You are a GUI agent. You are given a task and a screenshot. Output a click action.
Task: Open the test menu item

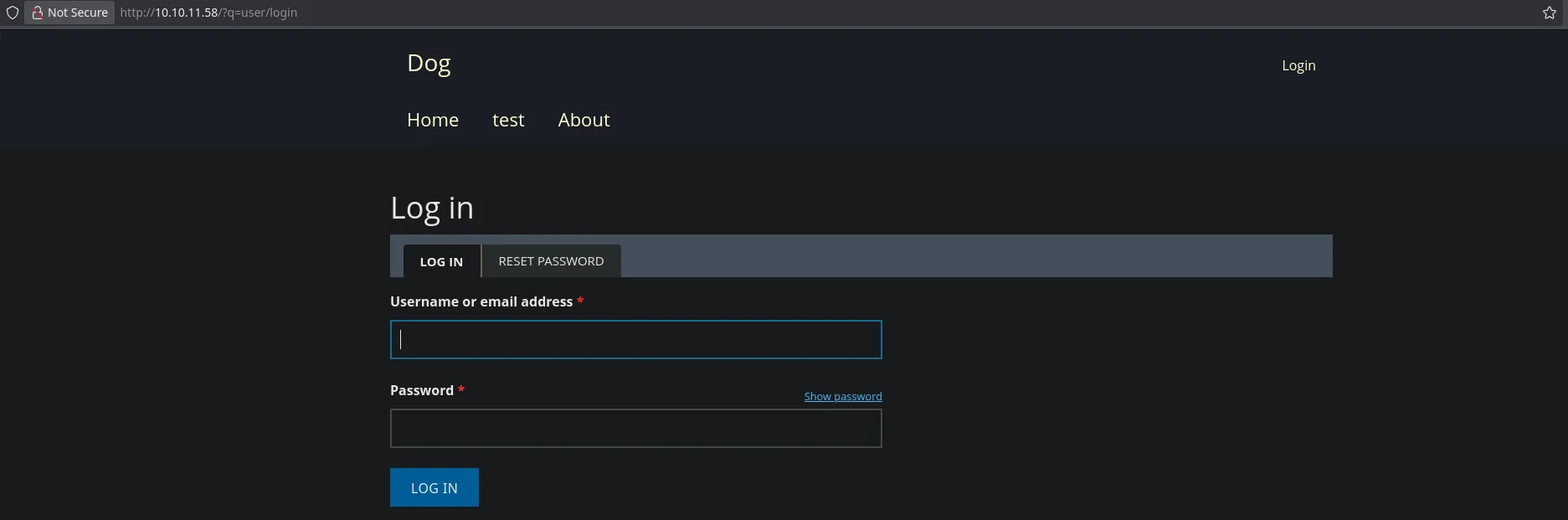pos(508,120)
